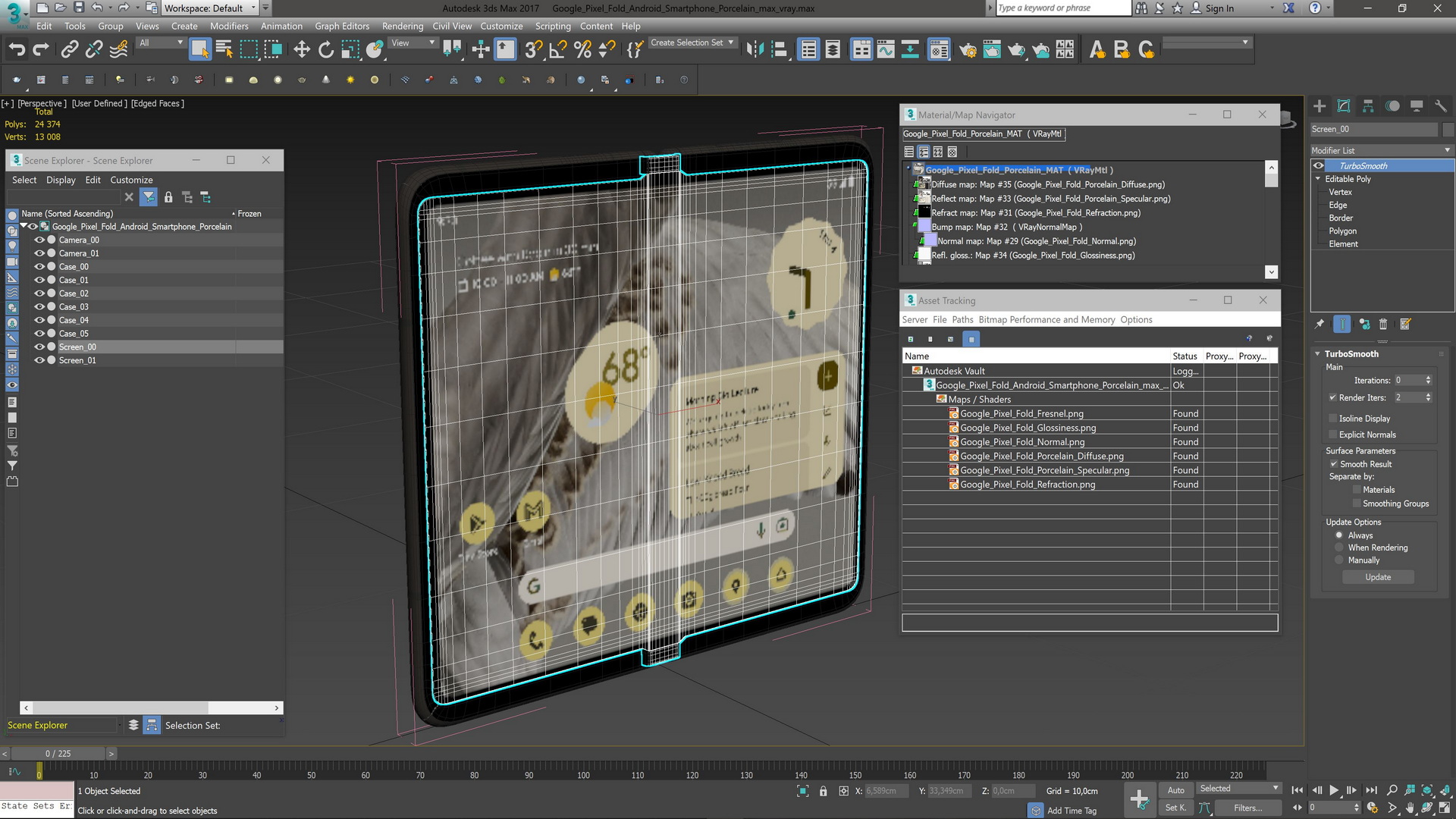Open the Scripting menu
Image resolution: width=1456 pixels, height=819 pixels.
[553, 26]
